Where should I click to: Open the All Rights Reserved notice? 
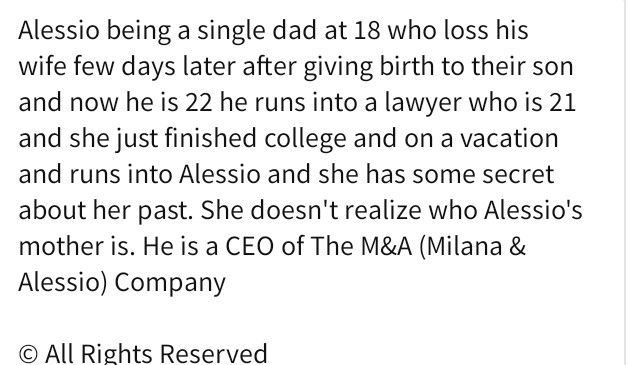tap(143, 354)
